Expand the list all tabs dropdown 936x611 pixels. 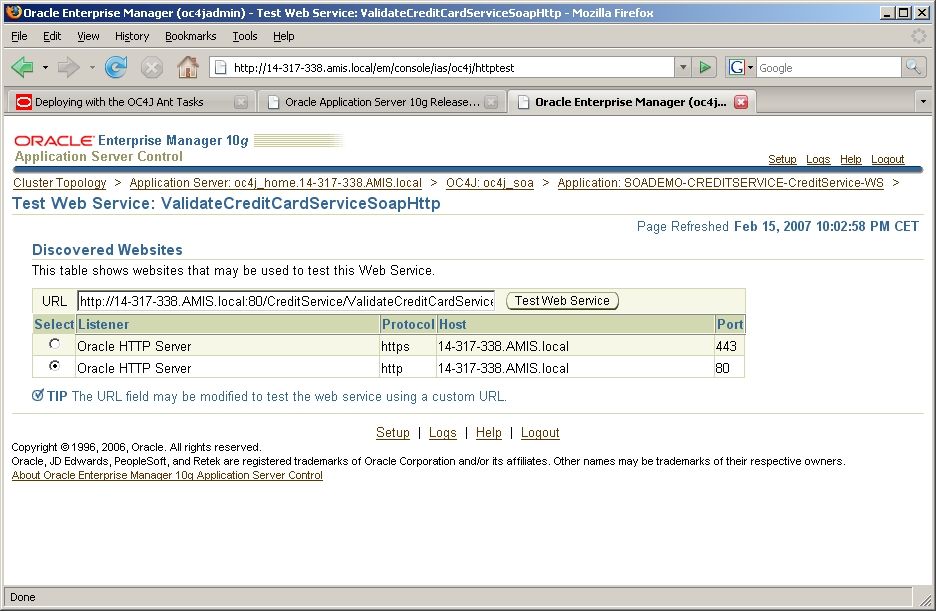click(x=922, y=102)
